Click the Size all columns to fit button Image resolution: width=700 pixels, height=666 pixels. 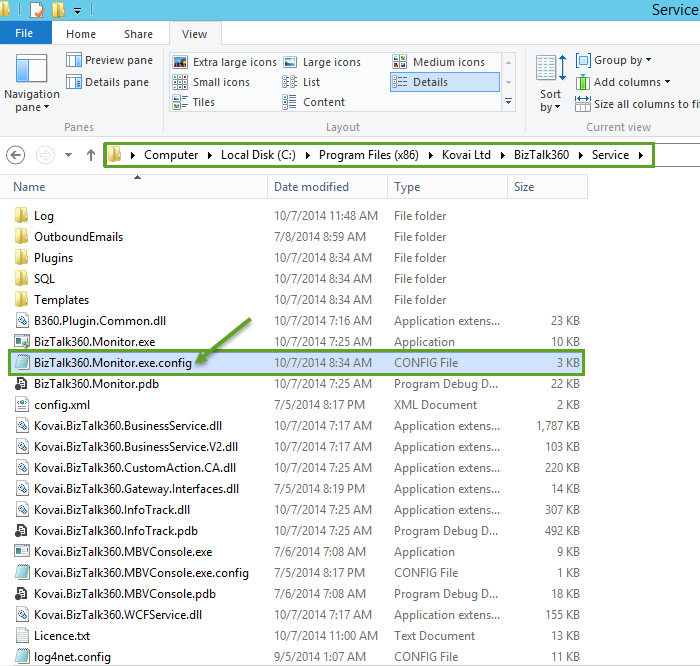point(637,104)
